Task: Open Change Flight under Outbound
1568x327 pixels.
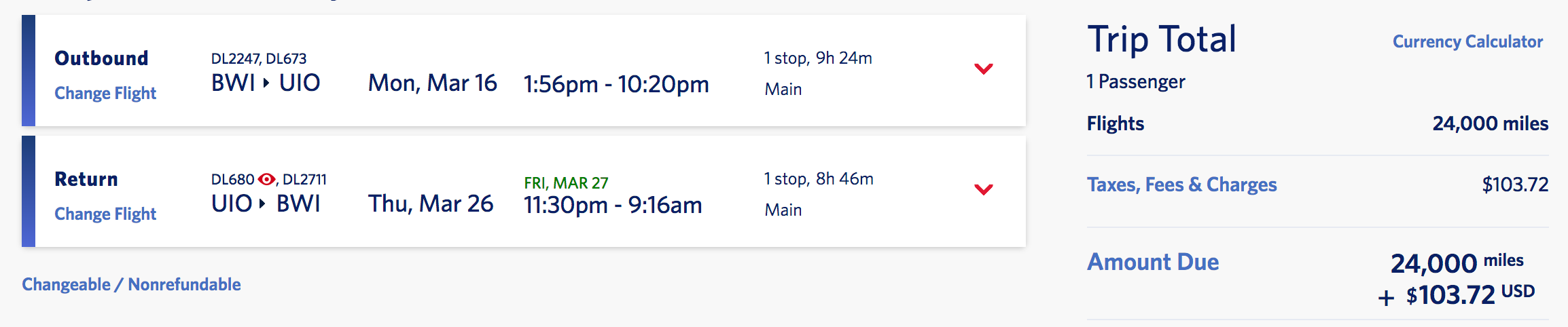Action: point(105,93)
